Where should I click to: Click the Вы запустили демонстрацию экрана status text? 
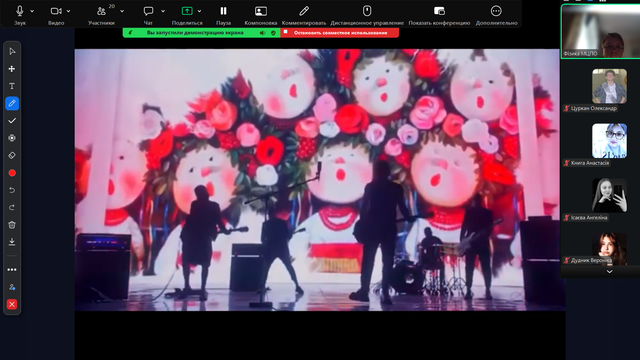(195, 33)
